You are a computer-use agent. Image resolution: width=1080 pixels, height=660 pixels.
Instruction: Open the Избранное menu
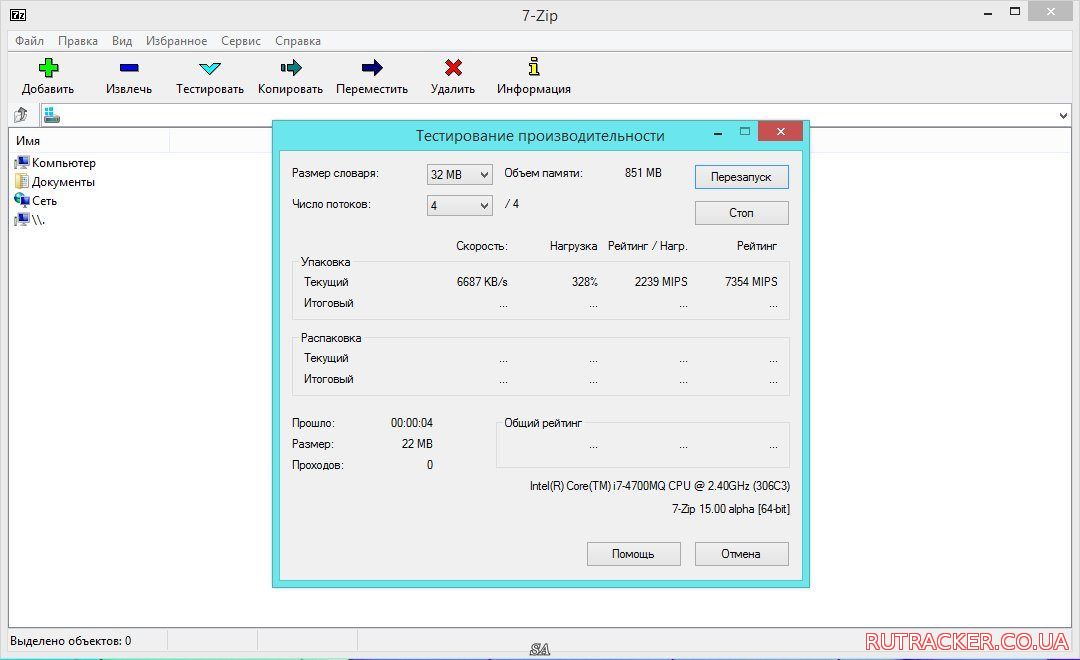coord(176,41)
